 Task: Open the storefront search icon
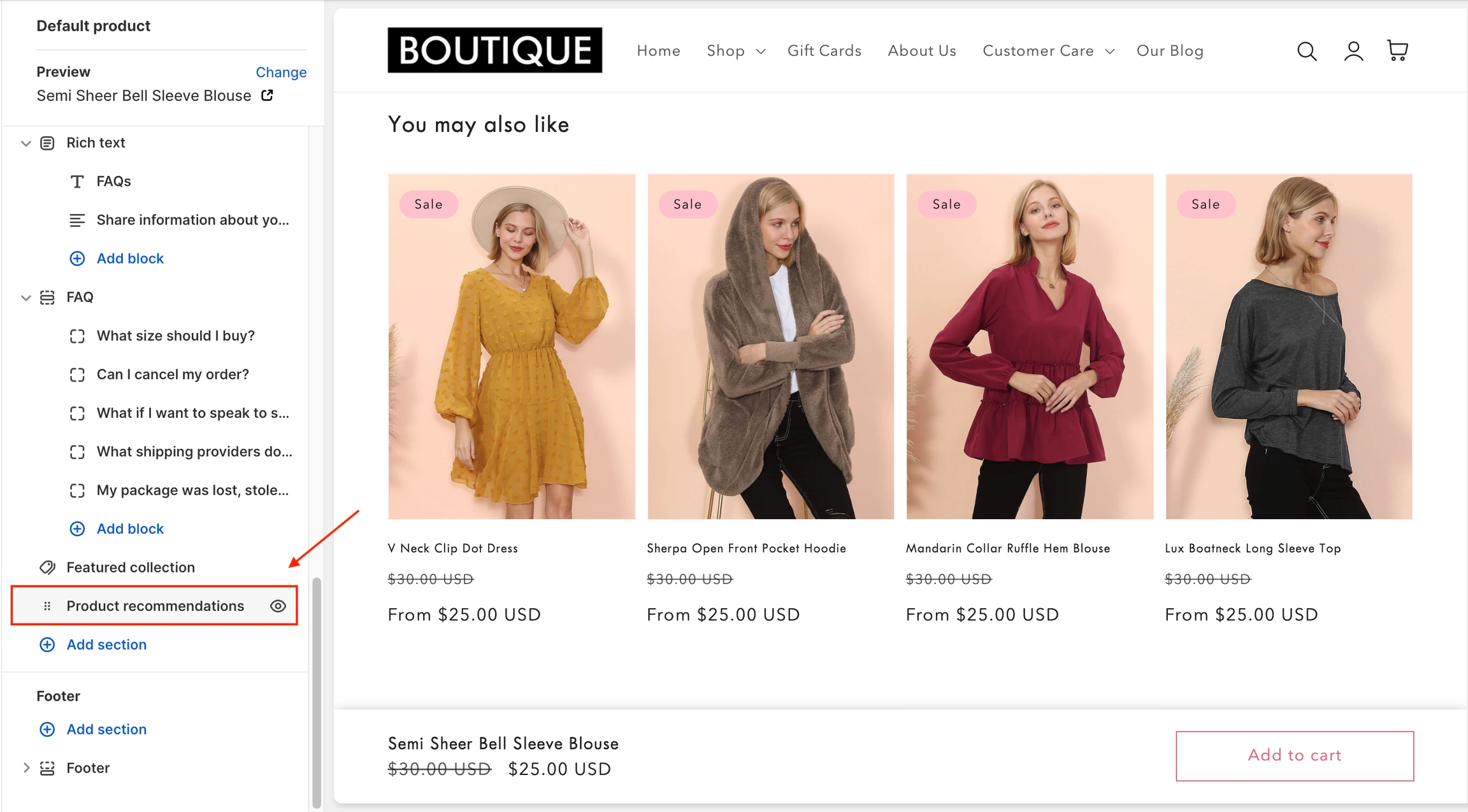point(1307,51)
